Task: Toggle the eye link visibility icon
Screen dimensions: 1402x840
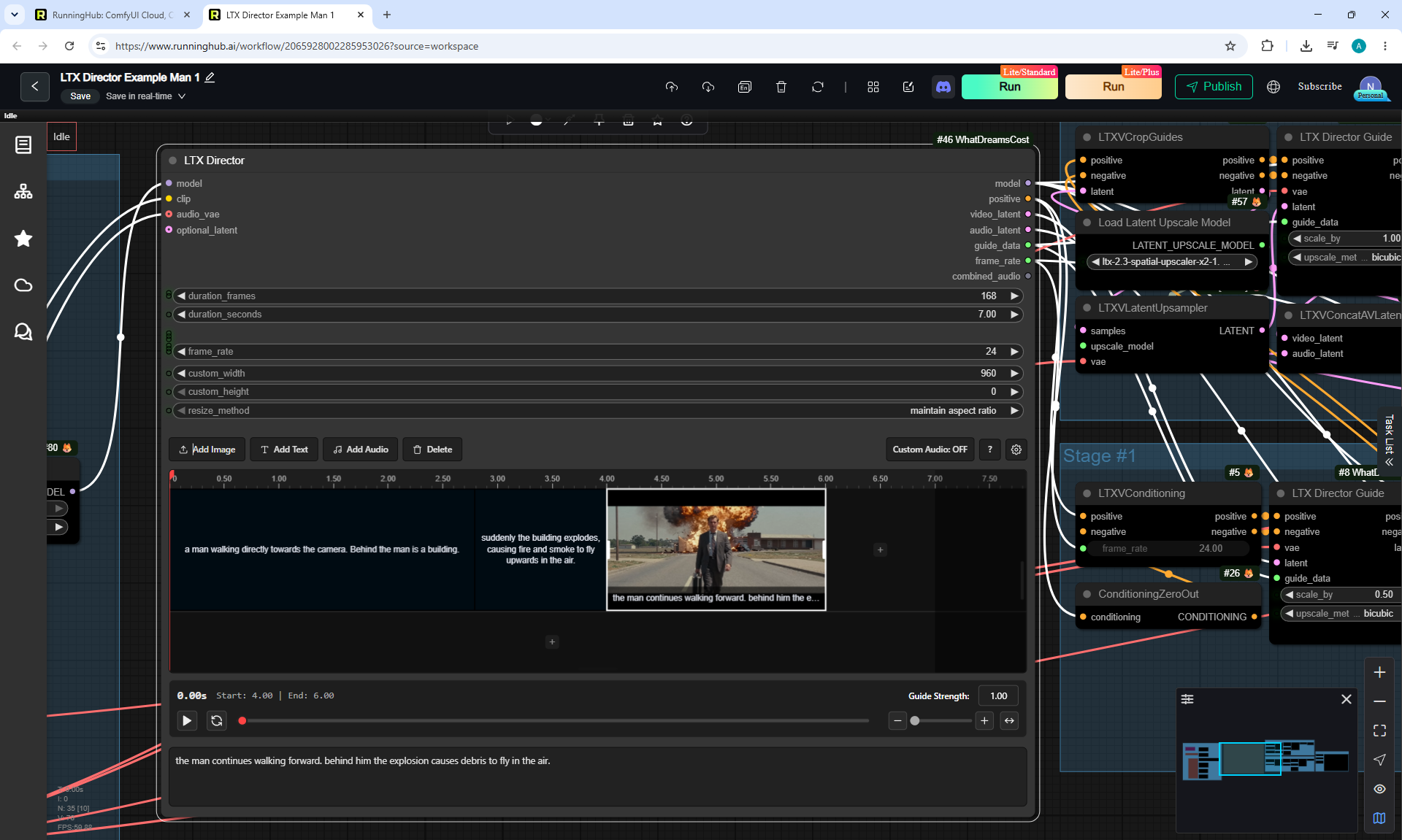Action: tap(1379, 789)
